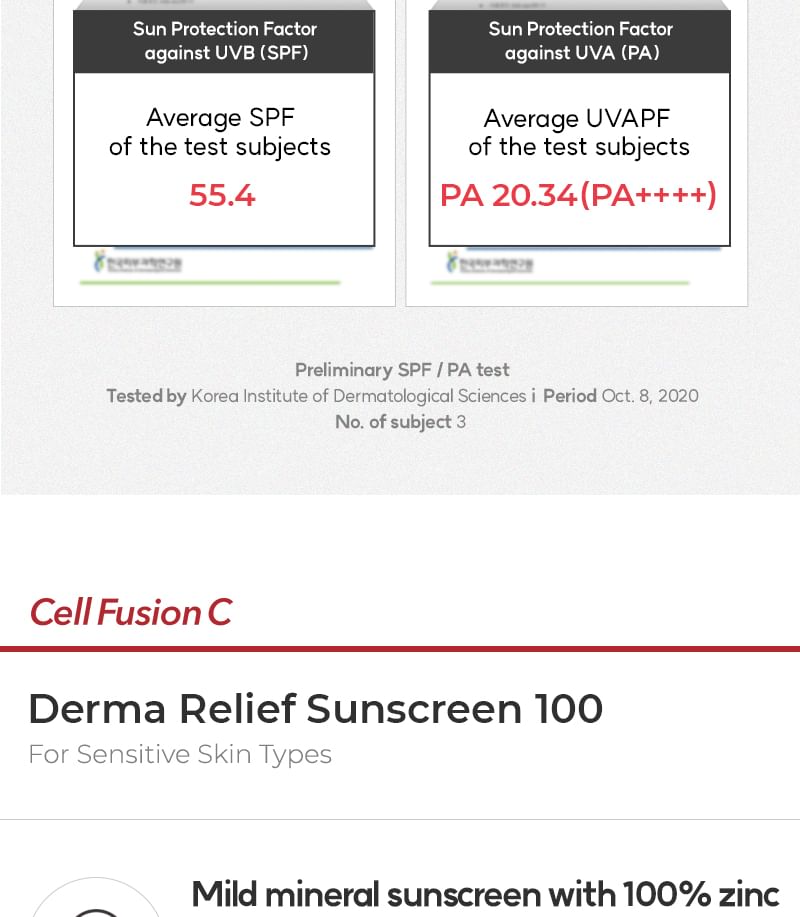This screenshot has height=917, width=800.
Task: Click the red divider under Cell Fusion C
Action: tap(400, 649)
